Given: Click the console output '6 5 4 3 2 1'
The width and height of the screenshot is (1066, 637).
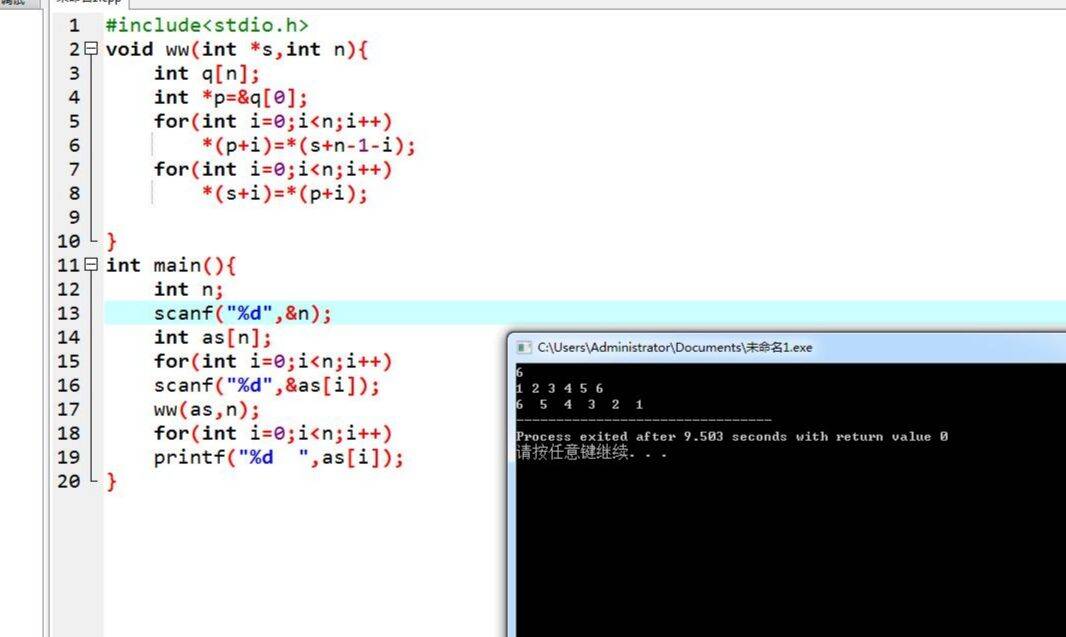Looking at the screenshot, I should (579, 404).
